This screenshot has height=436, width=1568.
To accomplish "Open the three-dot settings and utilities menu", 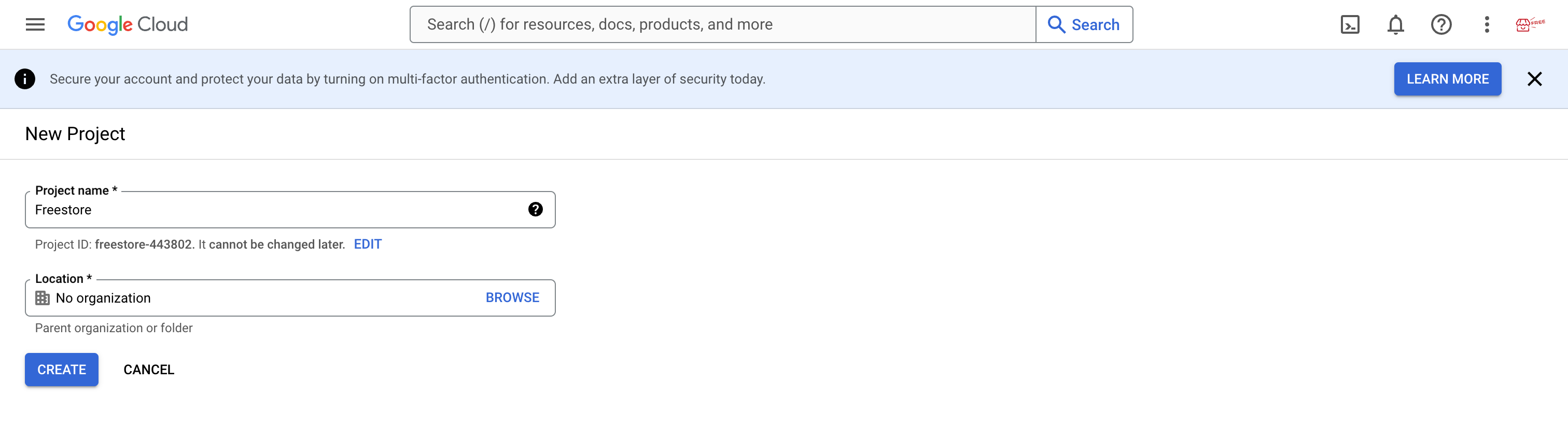I will pyautogui.click(x=1487, y=24).
